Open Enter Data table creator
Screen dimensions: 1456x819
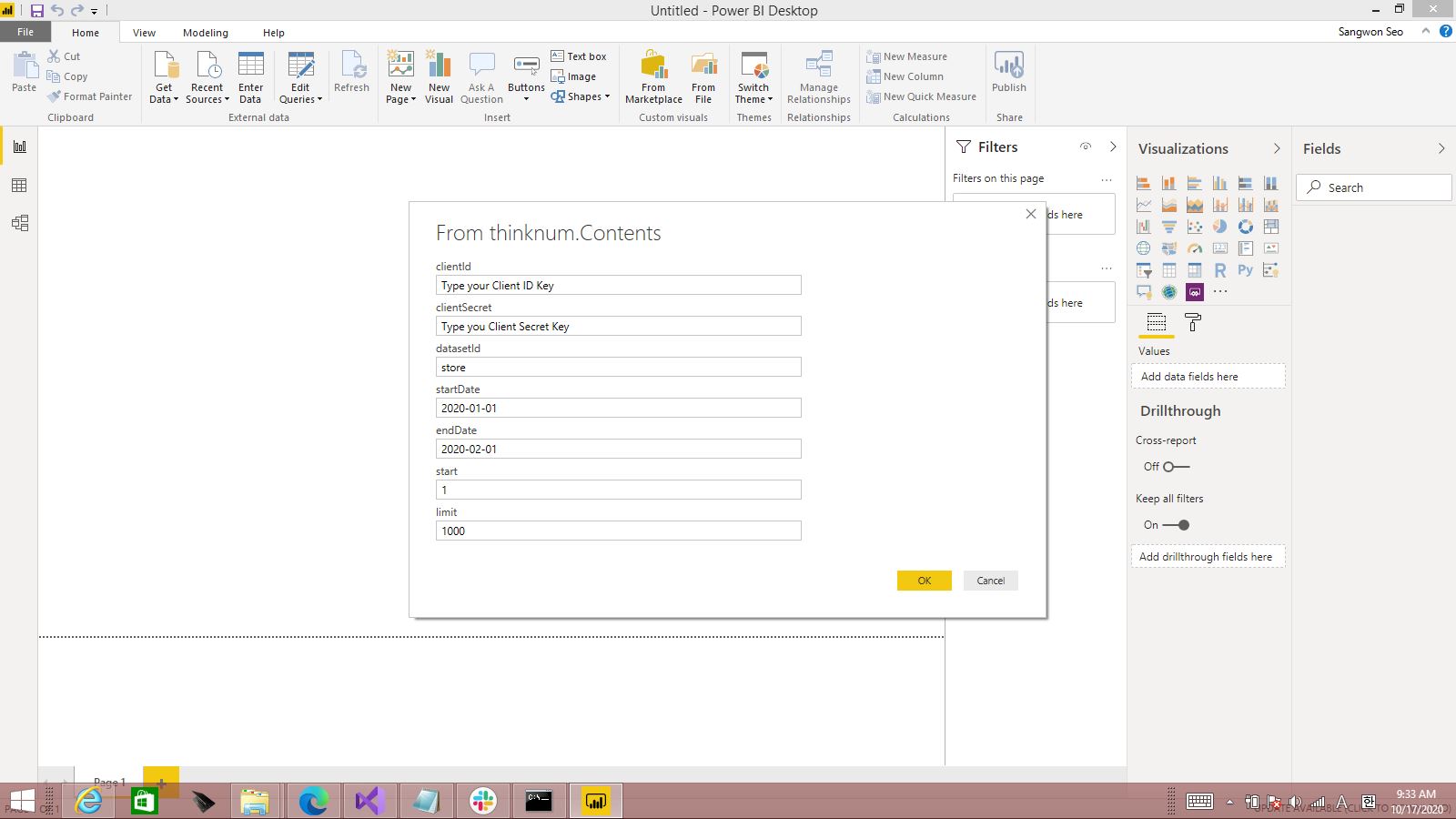pyautogui.click(x=250, y=78)
